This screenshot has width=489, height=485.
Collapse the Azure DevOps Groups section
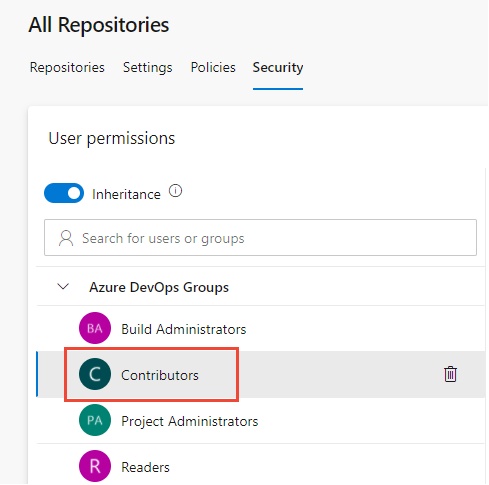(x=63, y=287)
